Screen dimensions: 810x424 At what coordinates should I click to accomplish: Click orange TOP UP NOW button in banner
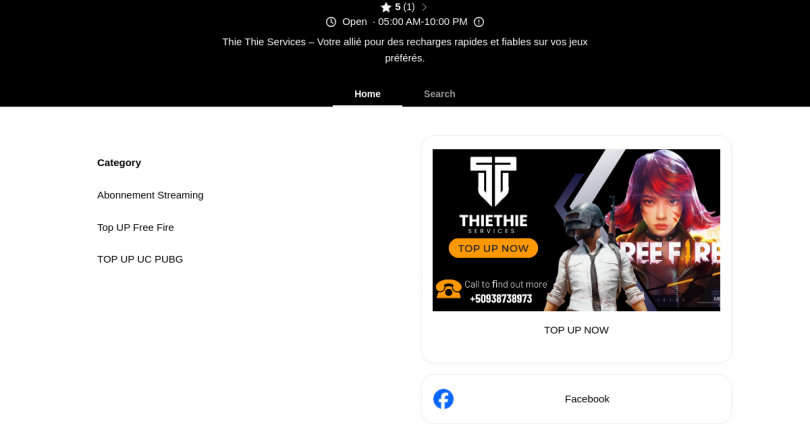(493, 248)
